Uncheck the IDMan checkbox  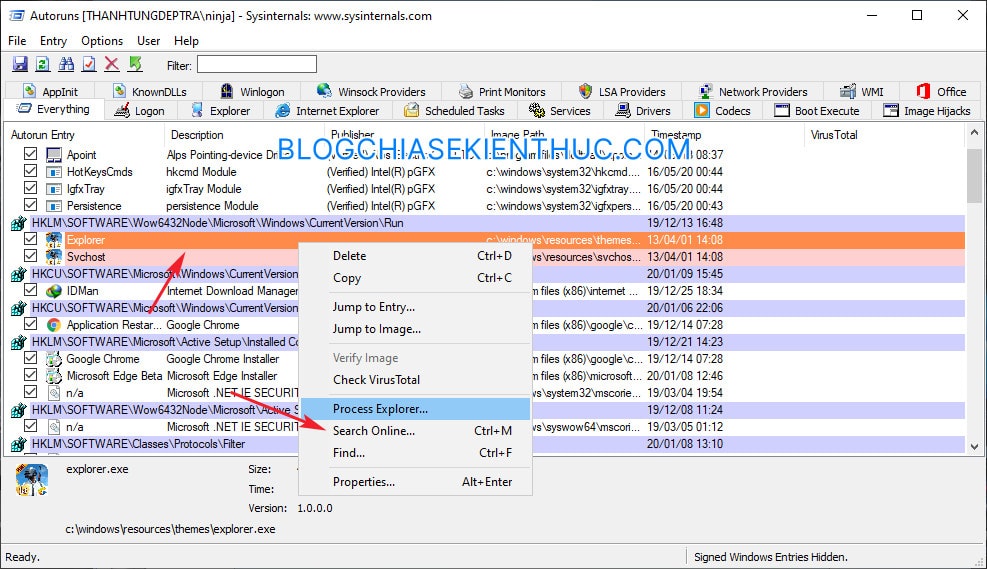30,290
